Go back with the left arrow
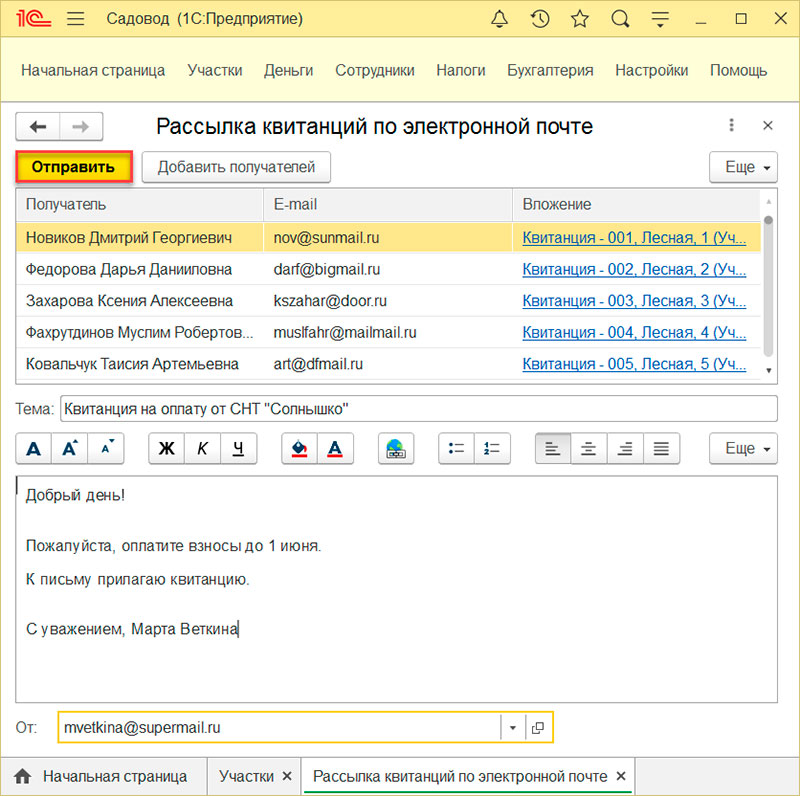The image size is (800, 796). point(38,127)
